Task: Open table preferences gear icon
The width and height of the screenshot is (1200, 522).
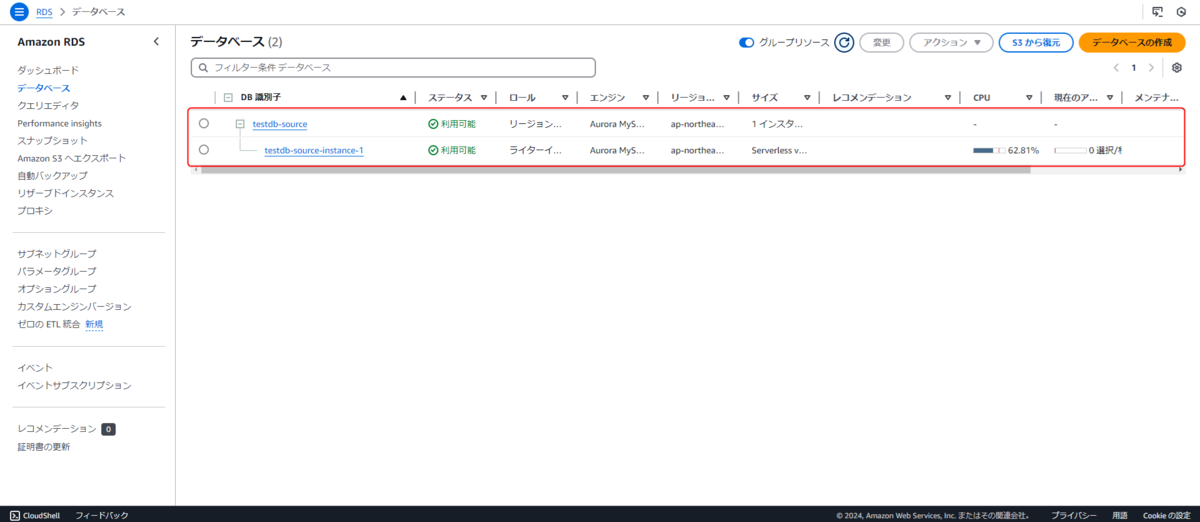Action: [1177, 68]
